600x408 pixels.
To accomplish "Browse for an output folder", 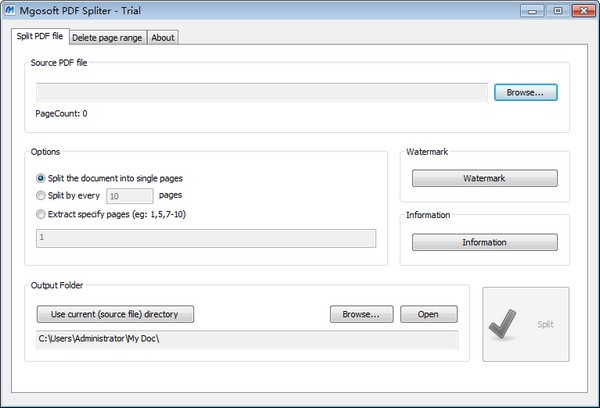I will [x=361, y=314].
